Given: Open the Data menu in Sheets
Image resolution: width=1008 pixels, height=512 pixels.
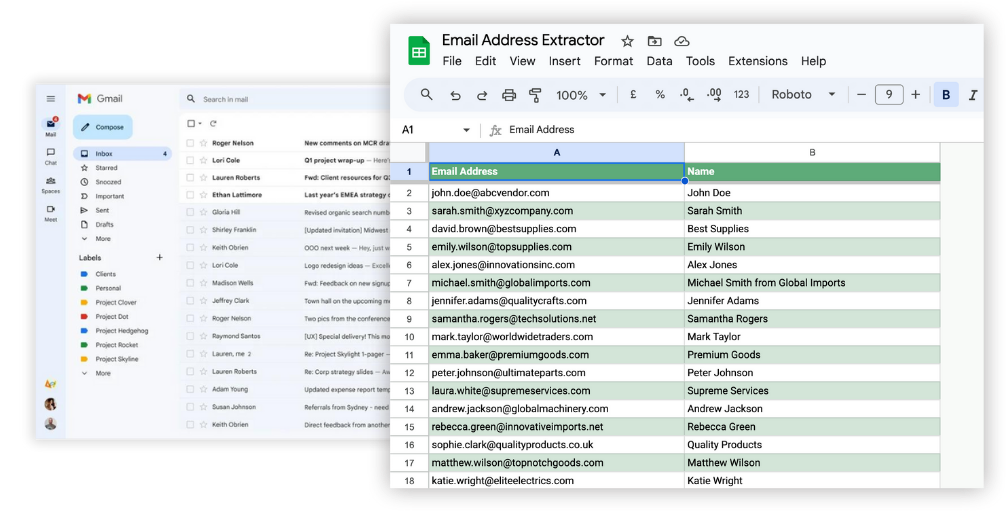Looking at the screenshot, I should pos(660,61).
